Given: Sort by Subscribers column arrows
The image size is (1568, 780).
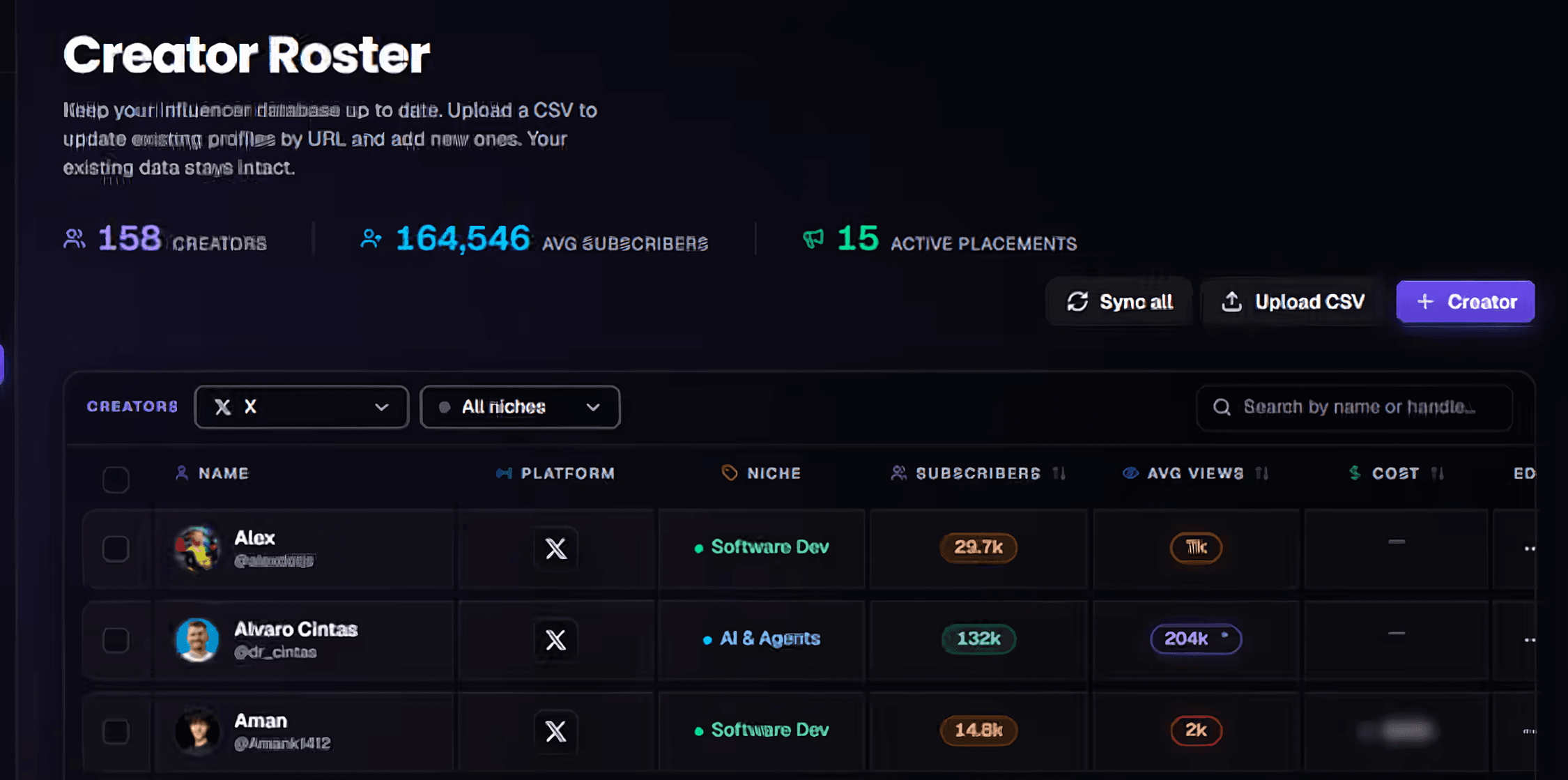Looking at the screenshot, I should 1059,473.
